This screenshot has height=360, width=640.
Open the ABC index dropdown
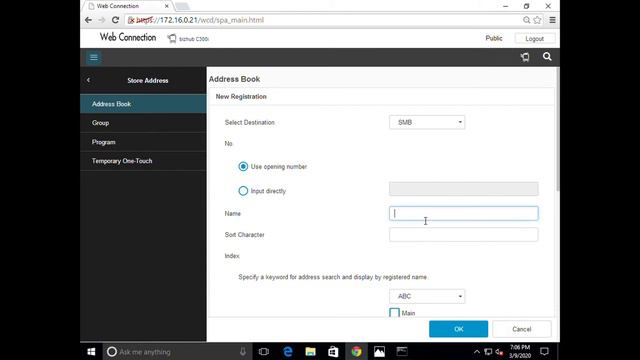point(427,296)
